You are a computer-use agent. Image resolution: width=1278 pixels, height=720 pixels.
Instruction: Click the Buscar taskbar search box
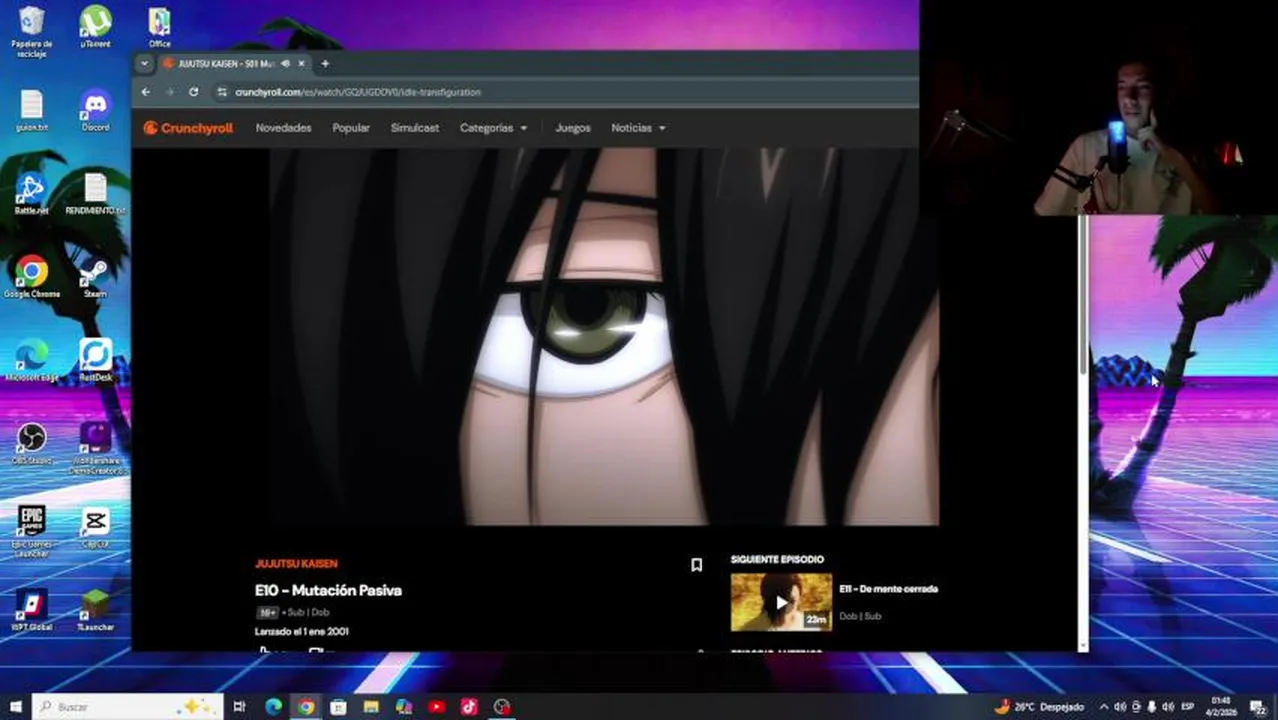click(128, 707)
